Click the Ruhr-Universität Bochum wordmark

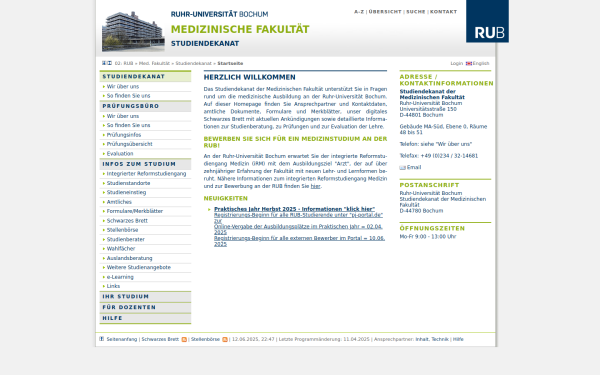[x=219, y=14]
